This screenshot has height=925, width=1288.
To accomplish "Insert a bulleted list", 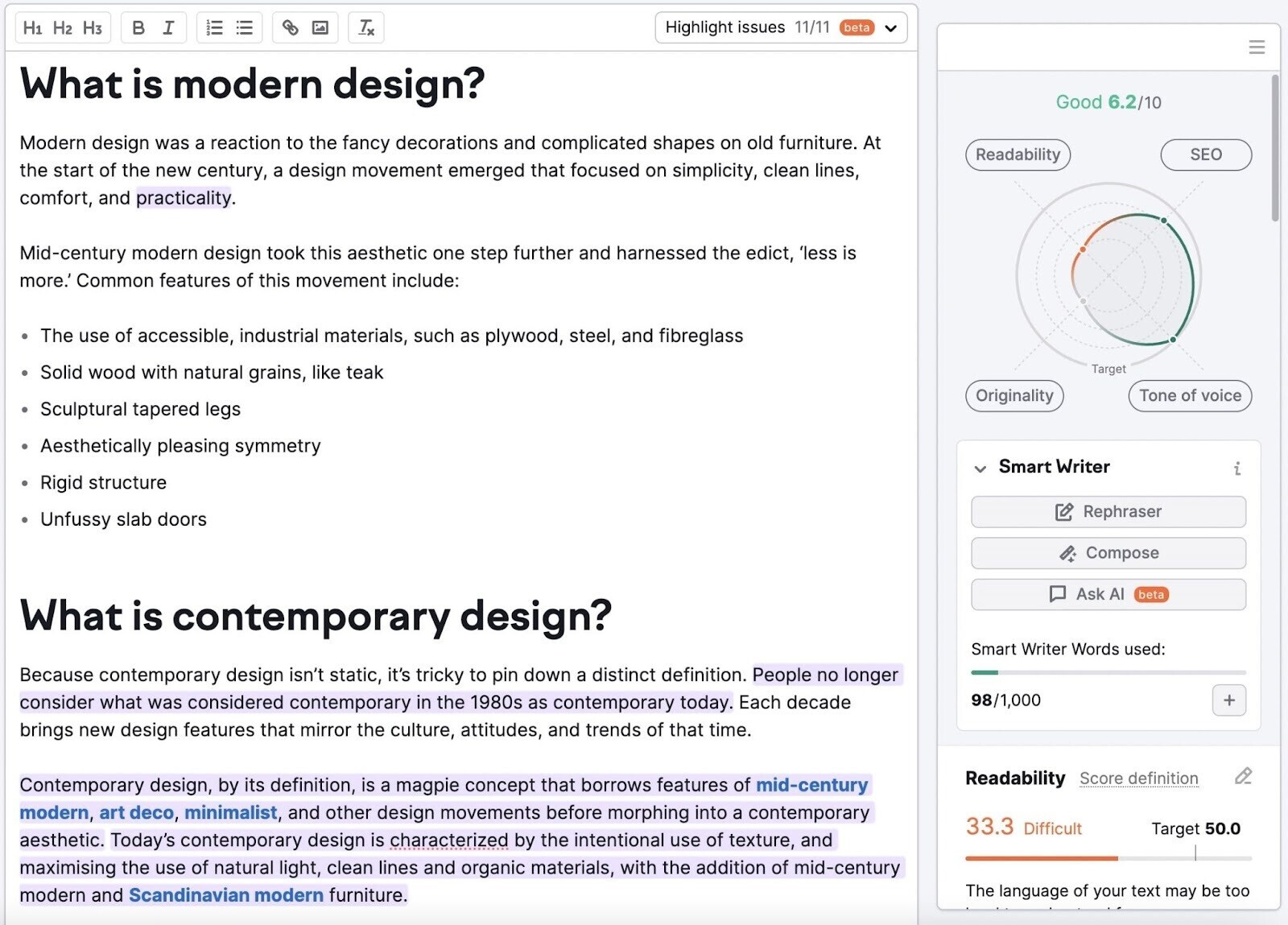I will [243, 27].
